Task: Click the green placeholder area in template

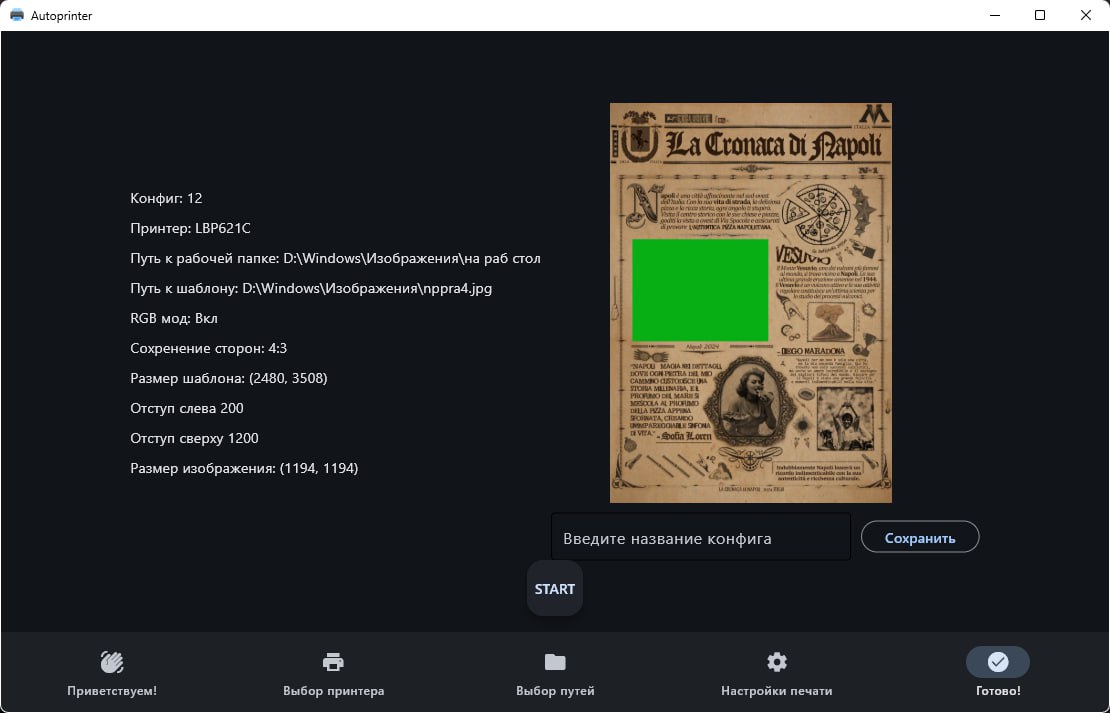Action: coord(700,290)
